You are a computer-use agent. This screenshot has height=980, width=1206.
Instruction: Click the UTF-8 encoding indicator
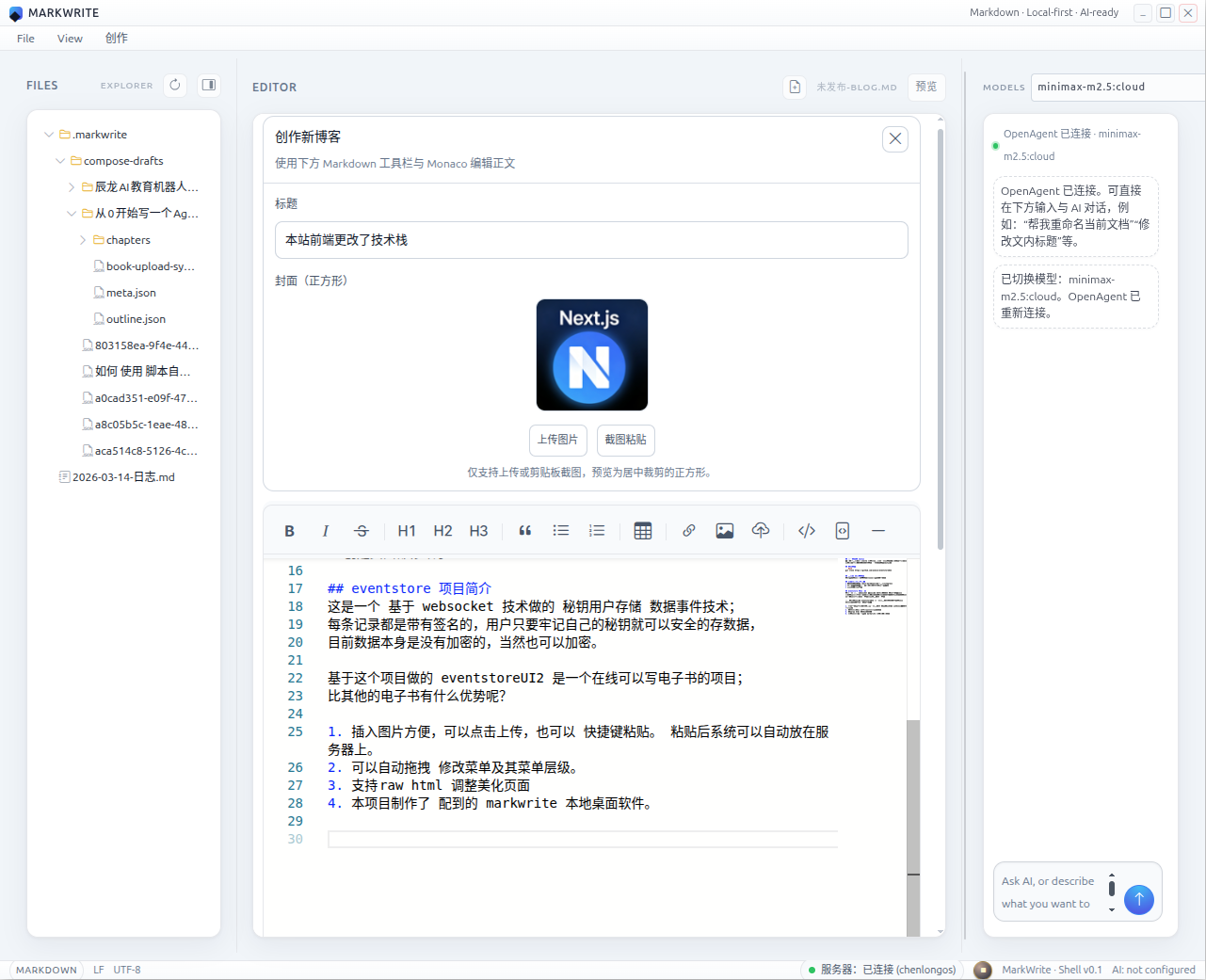pos(127,970)
